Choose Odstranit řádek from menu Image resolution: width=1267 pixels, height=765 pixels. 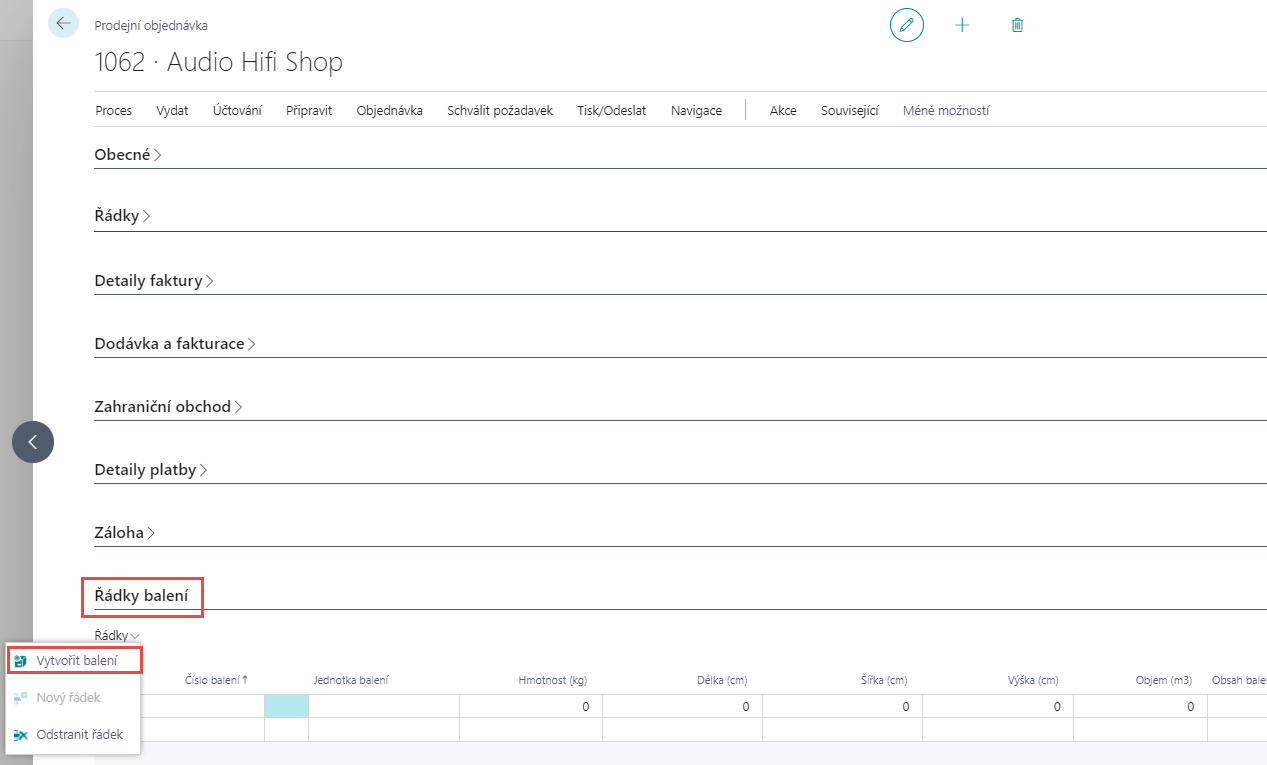79,734
